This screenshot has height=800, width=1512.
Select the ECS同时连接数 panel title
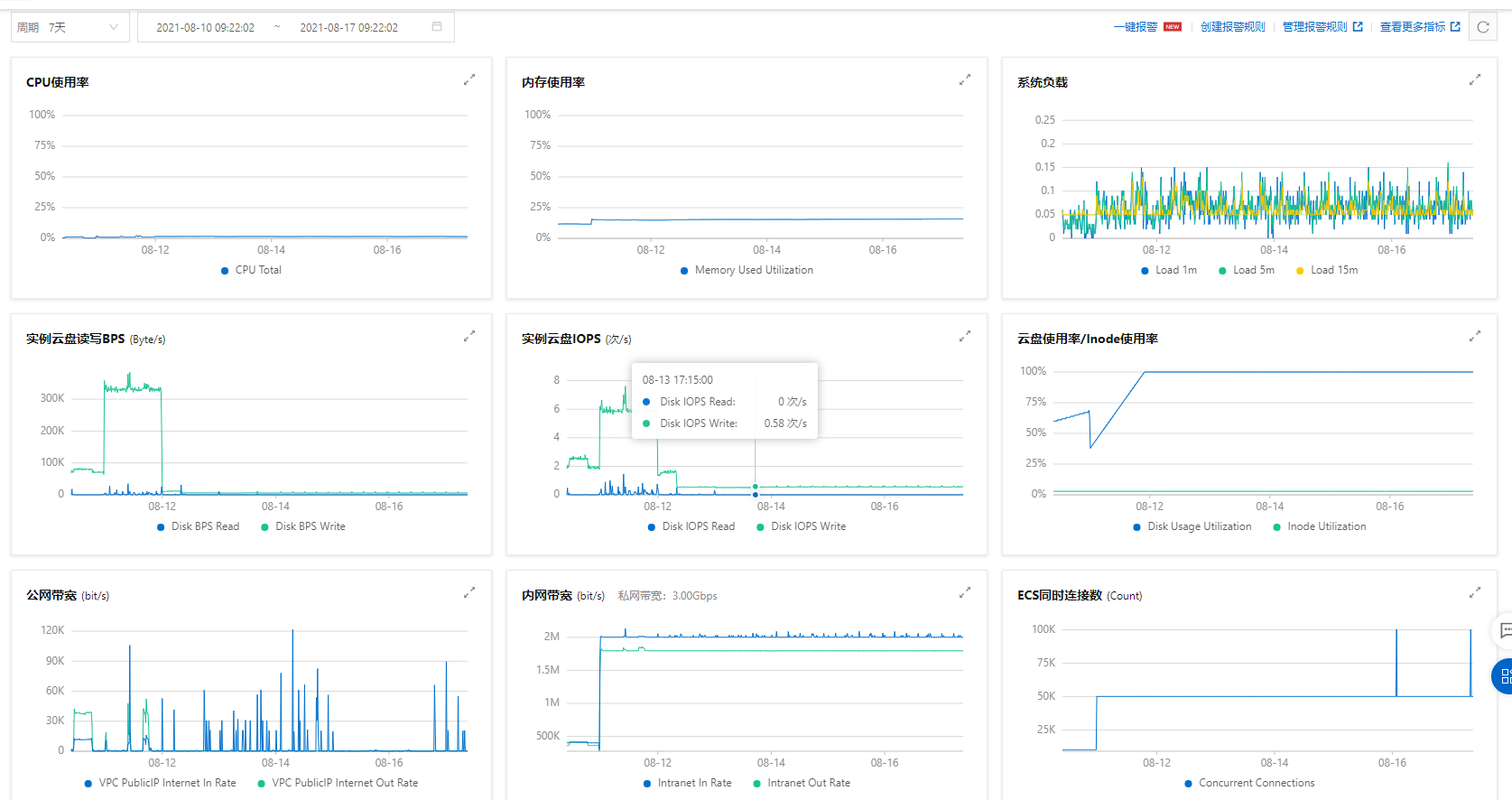(1060, 595)
